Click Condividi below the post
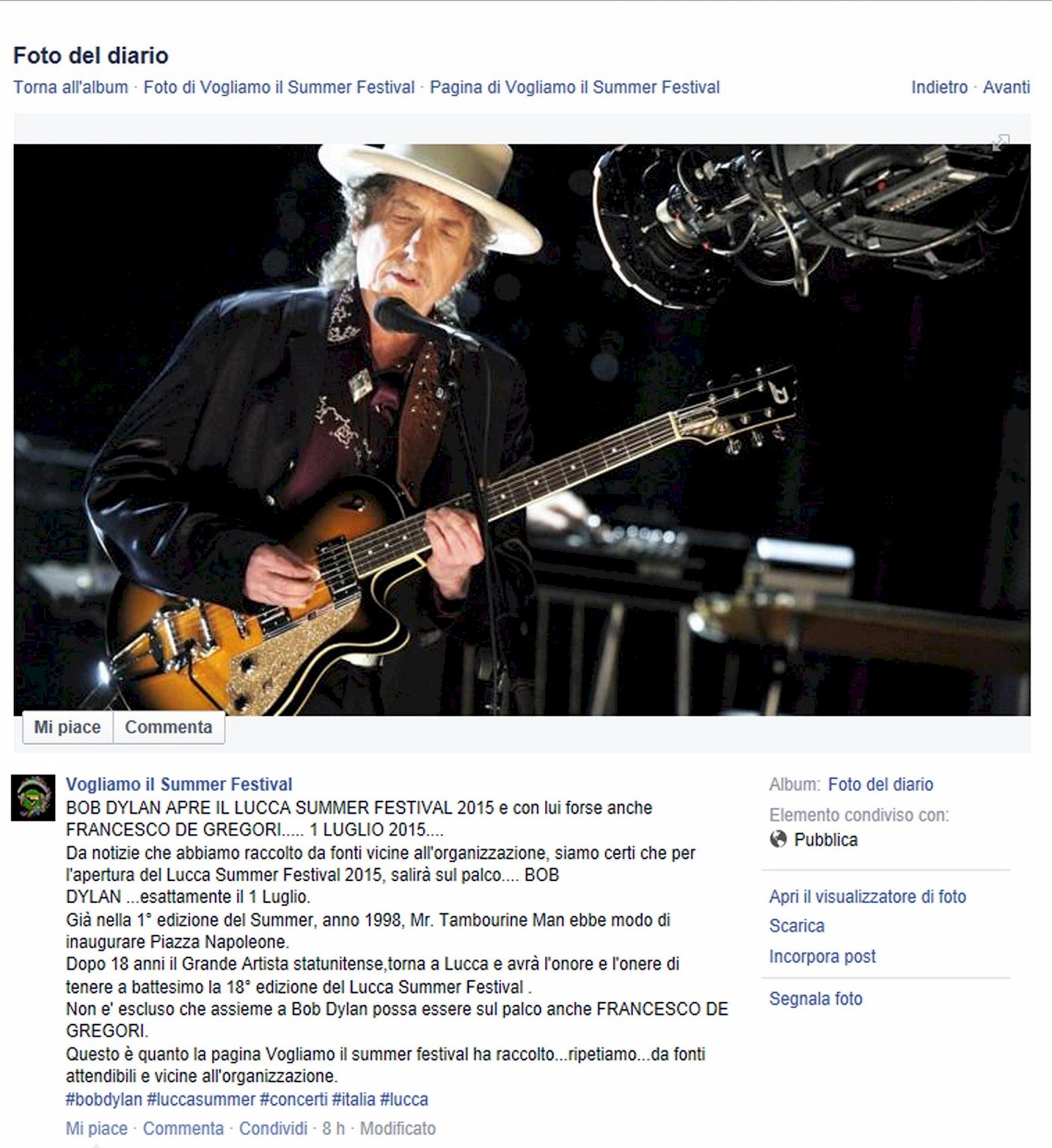This screenshot has height=1148, width=1052. 273,1128
